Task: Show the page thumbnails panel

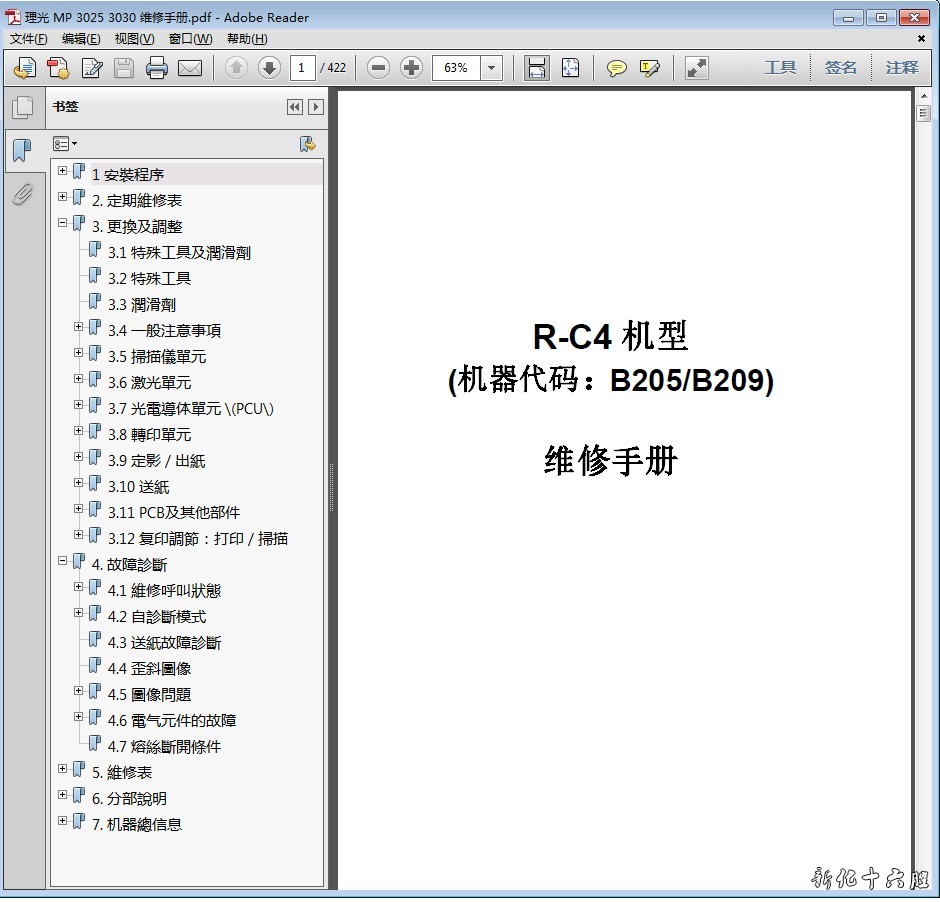Action: click(x=22, y=107)
